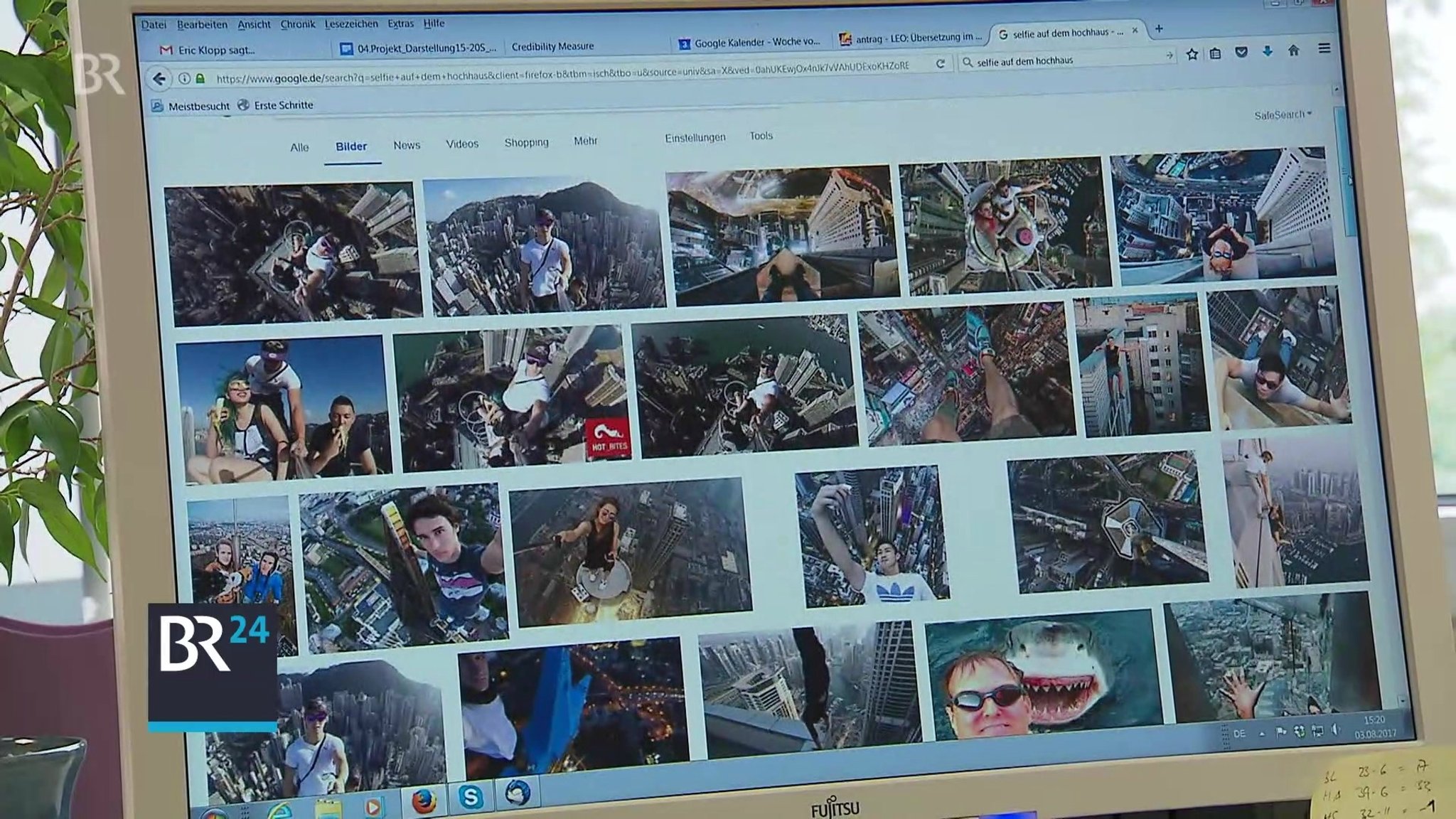Launch Firefox from the taskbar
The image size is (1456, 819).
point(424,801)
